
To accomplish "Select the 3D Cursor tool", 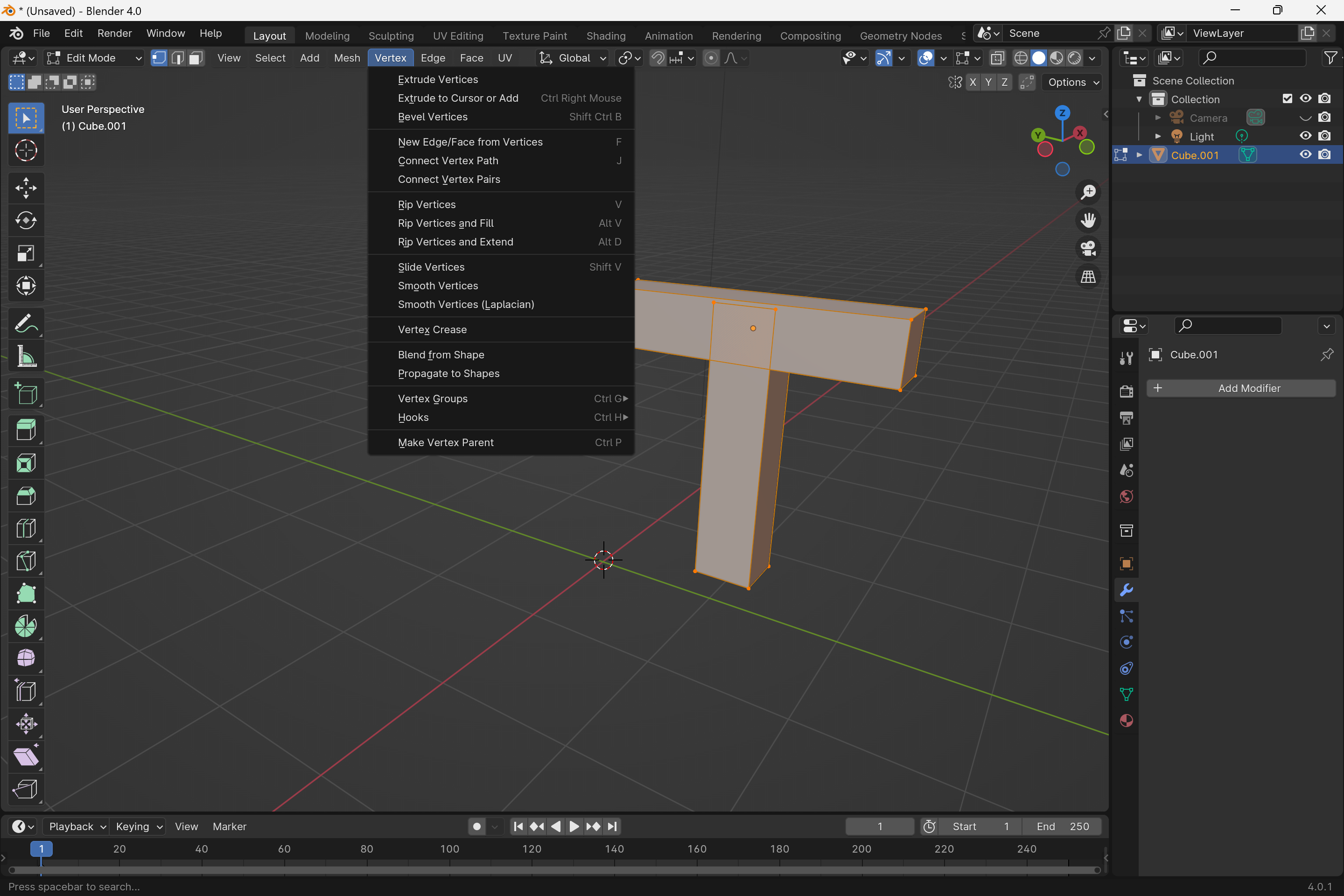I will 26,151.
